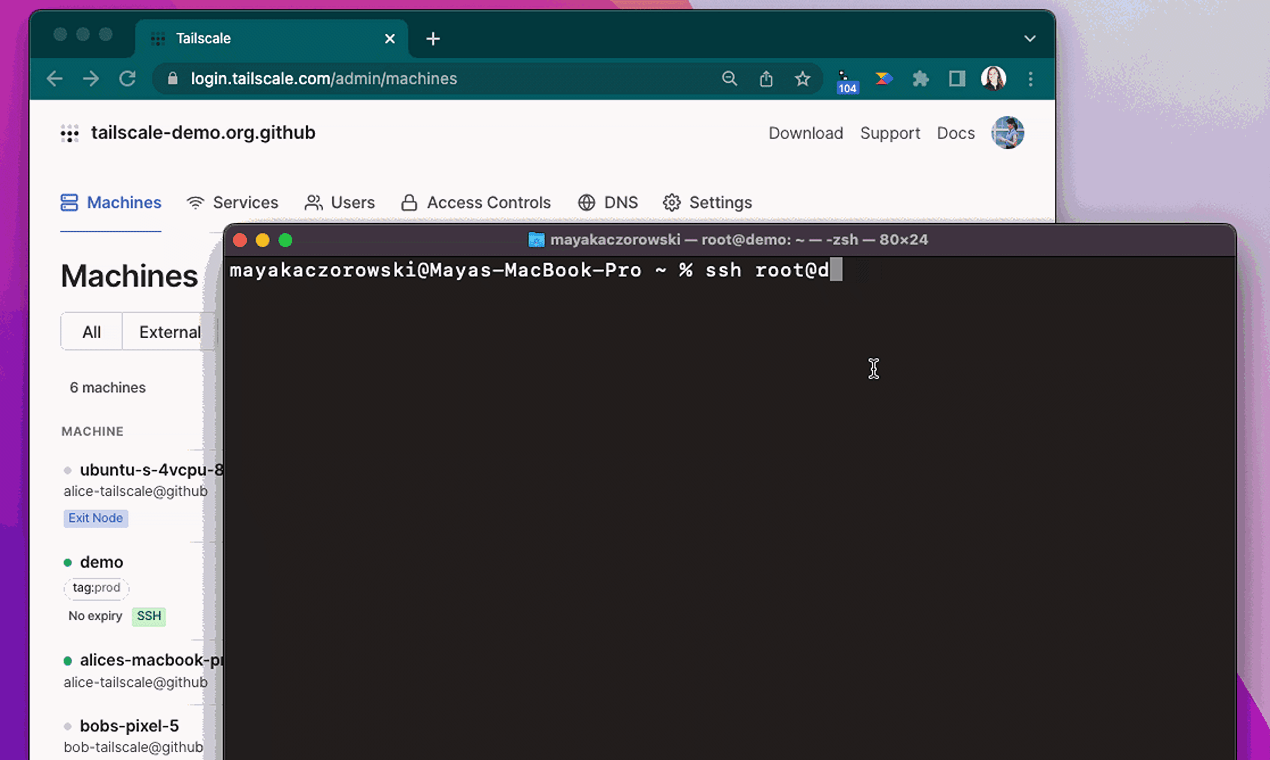Screen dimensions: 1270x760
Task: Open the Access Controls tab
Action: click(476, 203)
